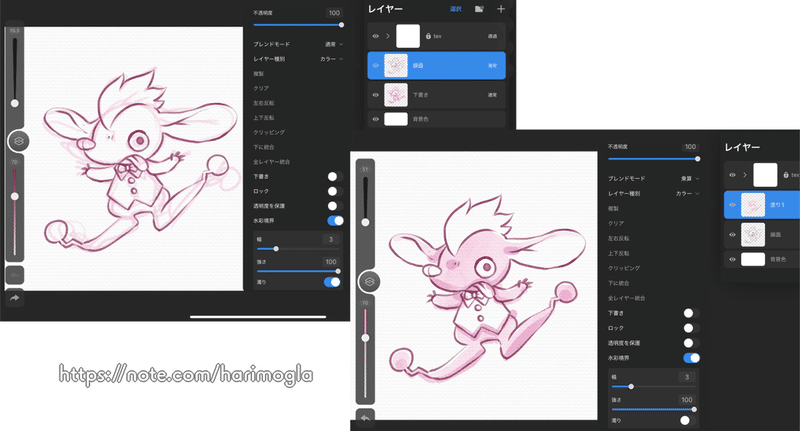Choose クリッピング in the left window's layer menu

coord(269,133)
